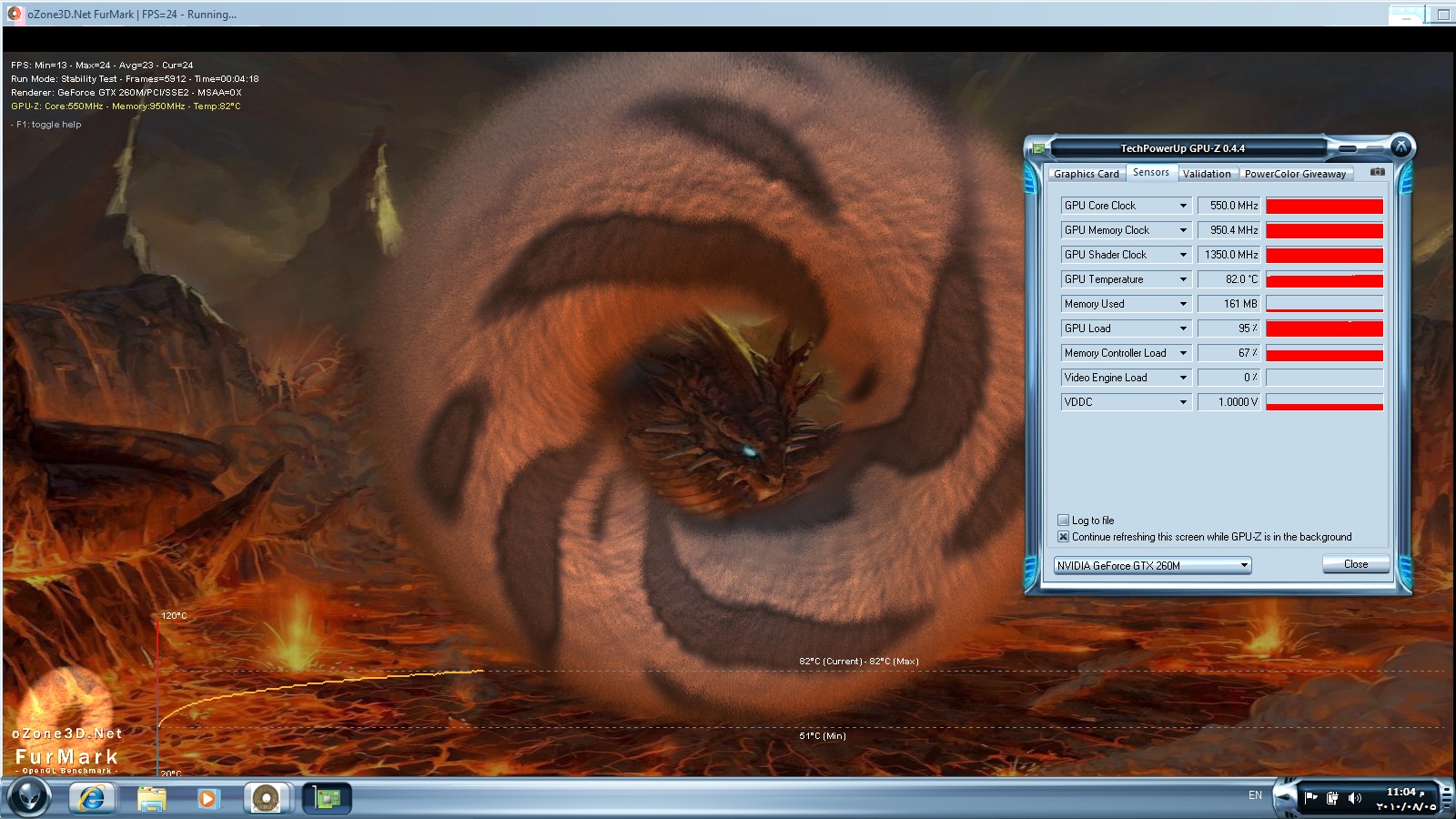Click the 550.0 MHz core clock value
1456x819 pixels.
1229,206
